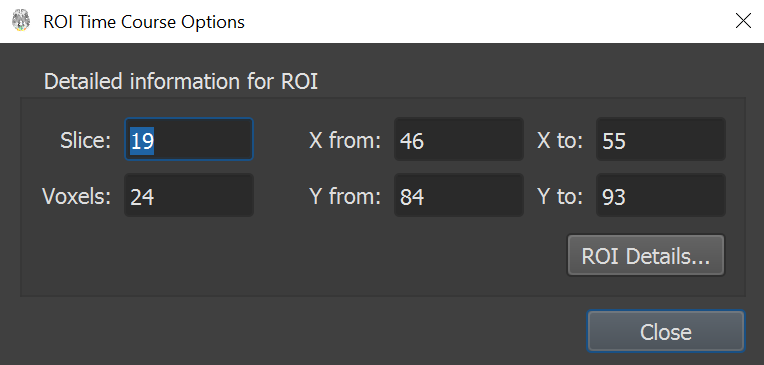Click the brain app icon in title bar
Viewport: 764px width, 365px height.
point(20,21)
